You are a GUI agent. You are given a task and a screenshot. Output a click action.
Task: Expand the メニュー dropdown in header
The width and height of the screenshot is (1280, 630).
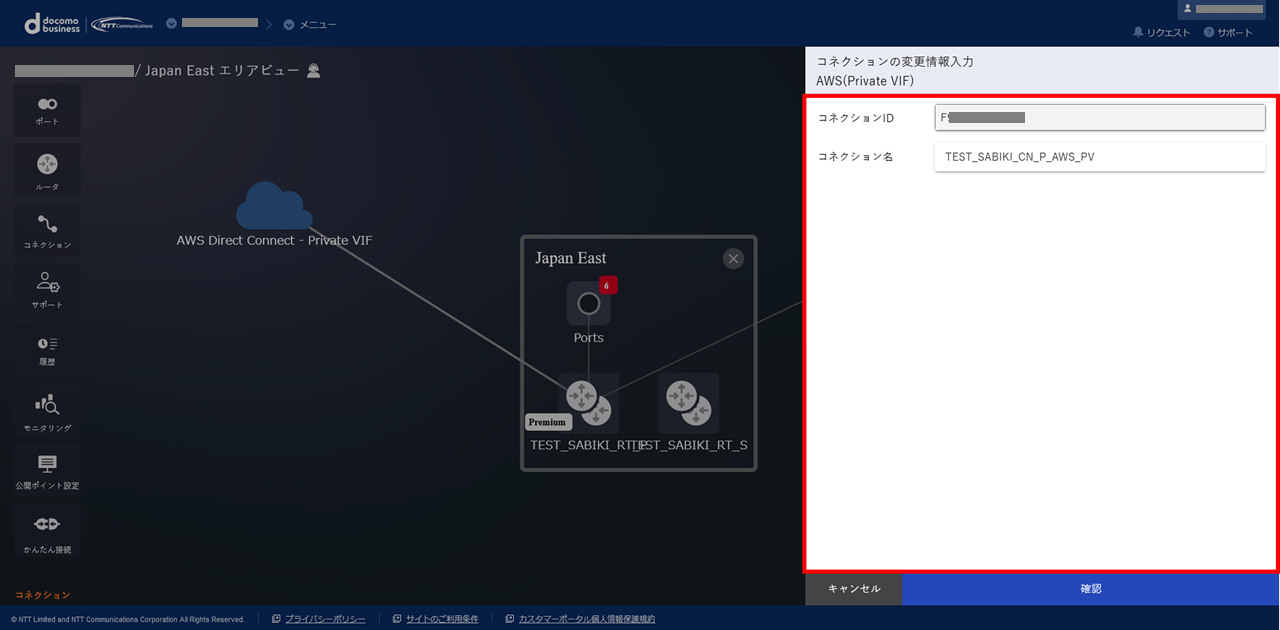click(310, 24)
